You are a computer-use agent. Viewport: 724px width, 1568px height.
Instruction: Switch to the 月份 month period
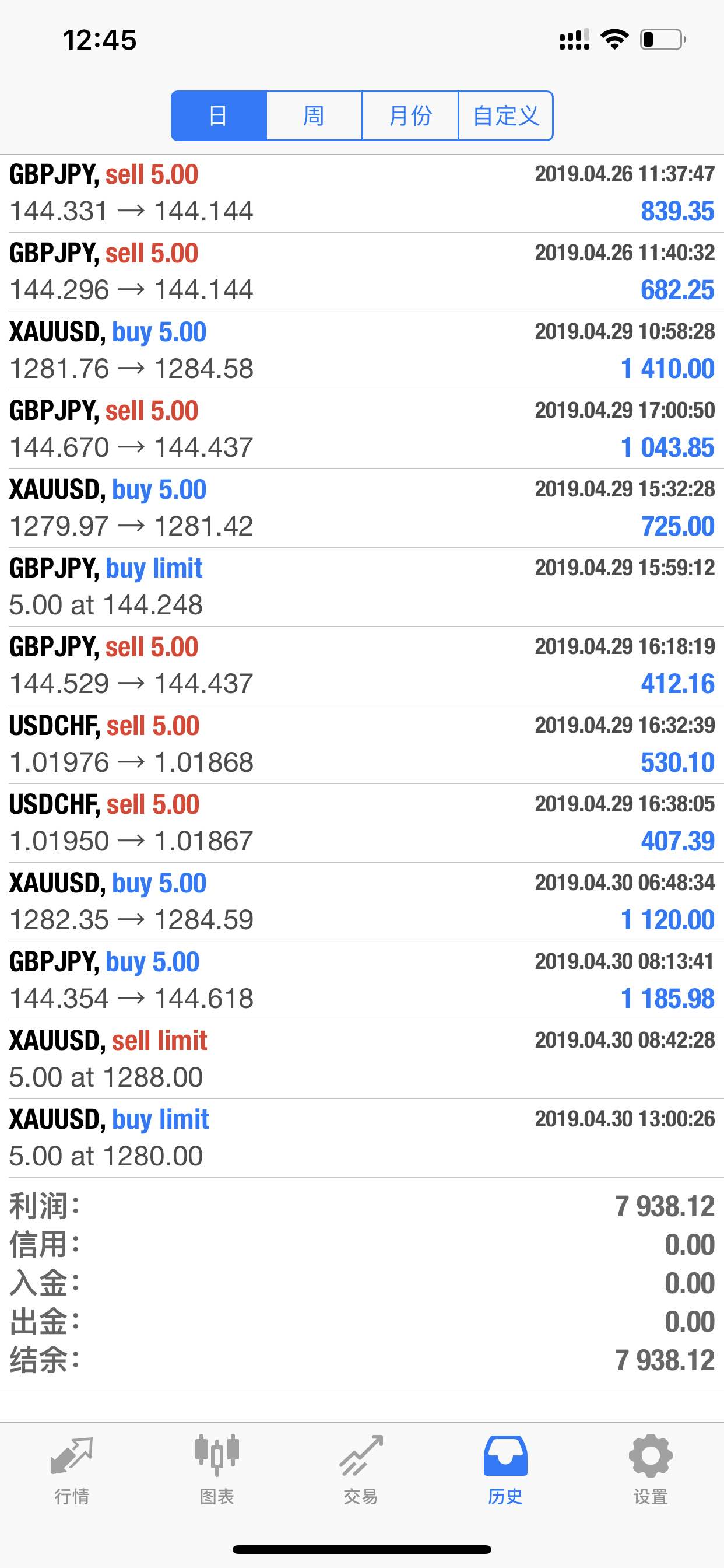[410, 116]
